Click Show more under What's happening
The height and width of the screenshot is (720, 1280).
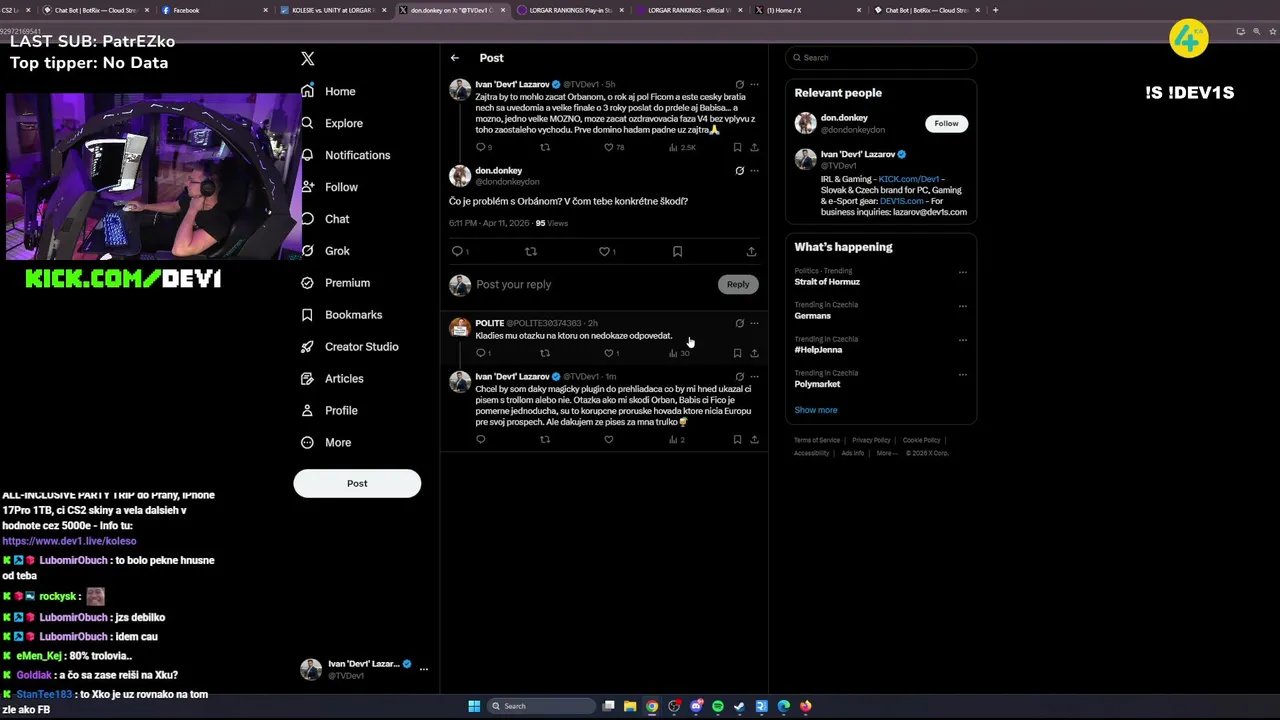pyautogui.click(x=816, y=410)
